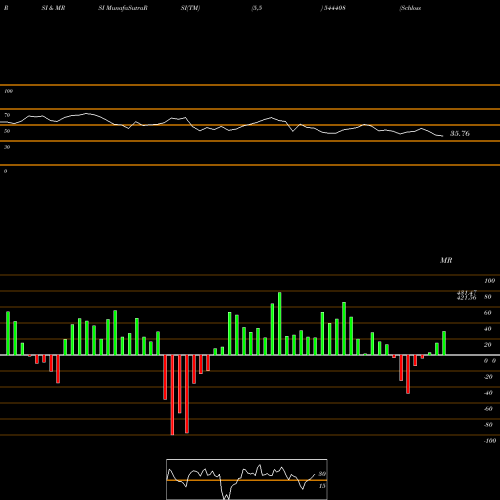Click the overlapping 431.47 price label

tap(467, 293)
